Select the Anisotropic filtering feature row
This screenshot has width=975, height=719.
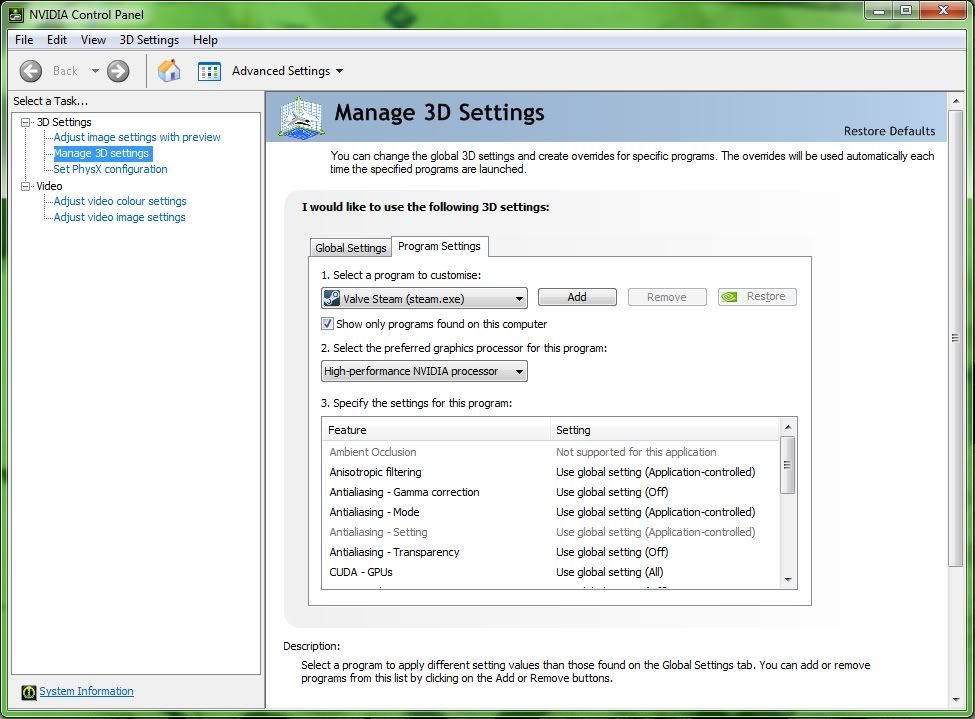[x=551, y=472]
